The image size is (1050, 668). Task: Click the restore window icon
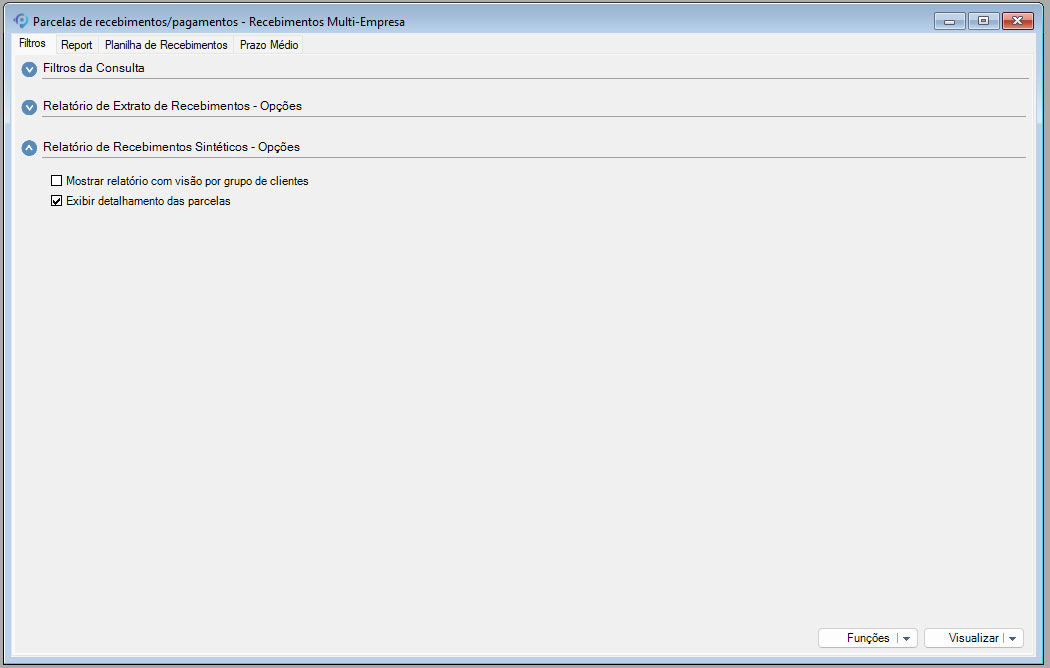[x=983, y=19]
